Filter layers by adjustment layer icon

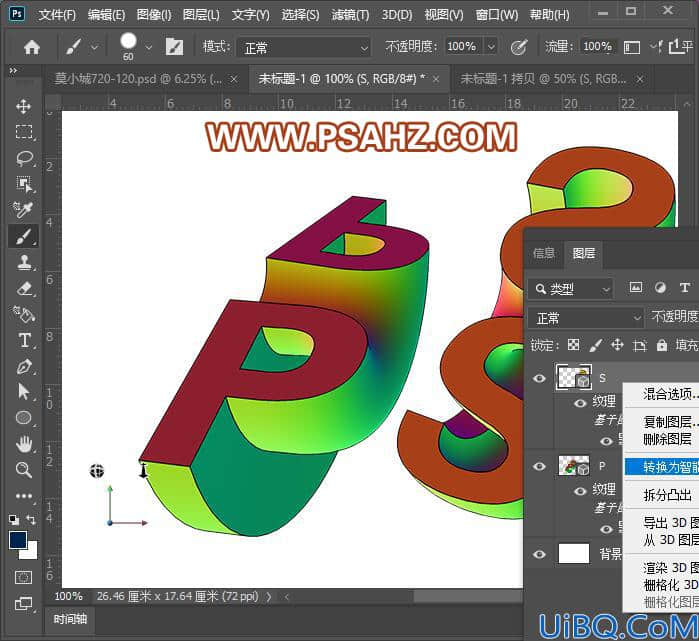(x=660, y=288)
